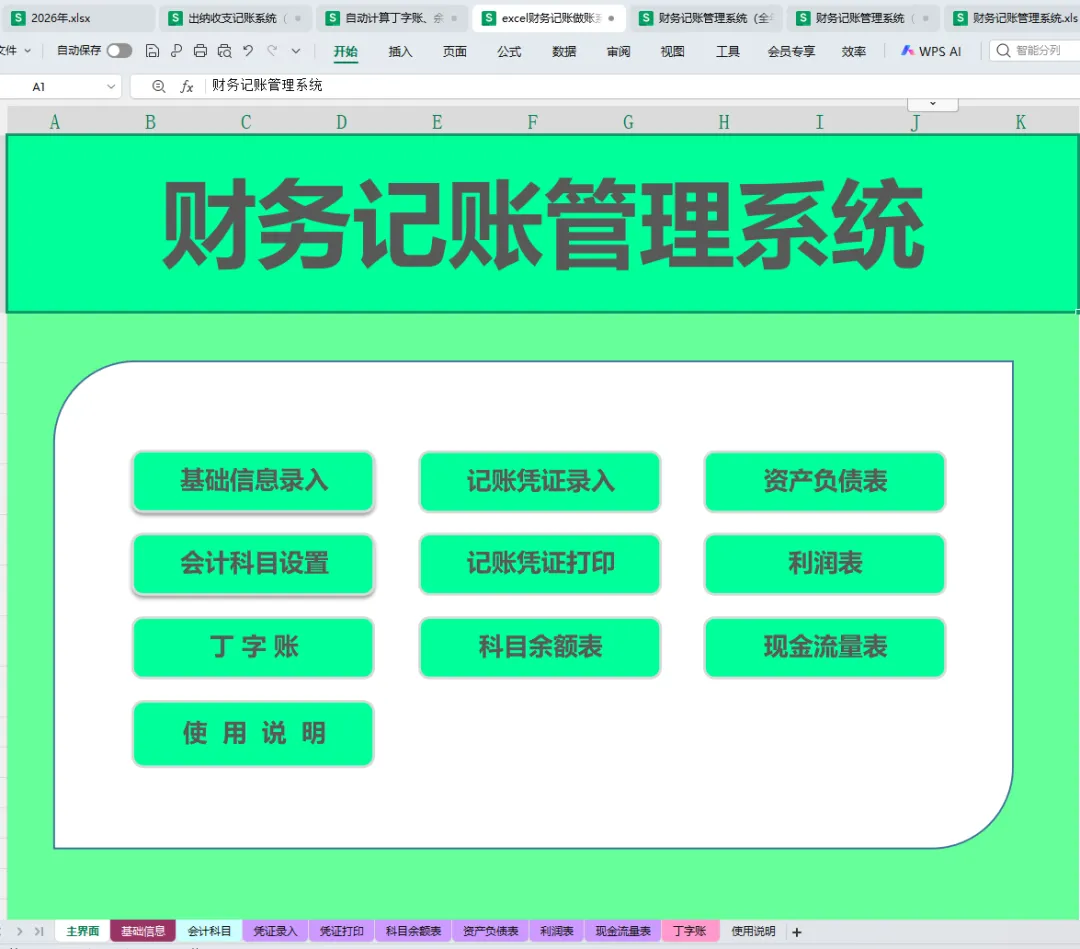1080x949 pixels.
Task: Select the 公式 ribbon tab
Action: (509, 52)
